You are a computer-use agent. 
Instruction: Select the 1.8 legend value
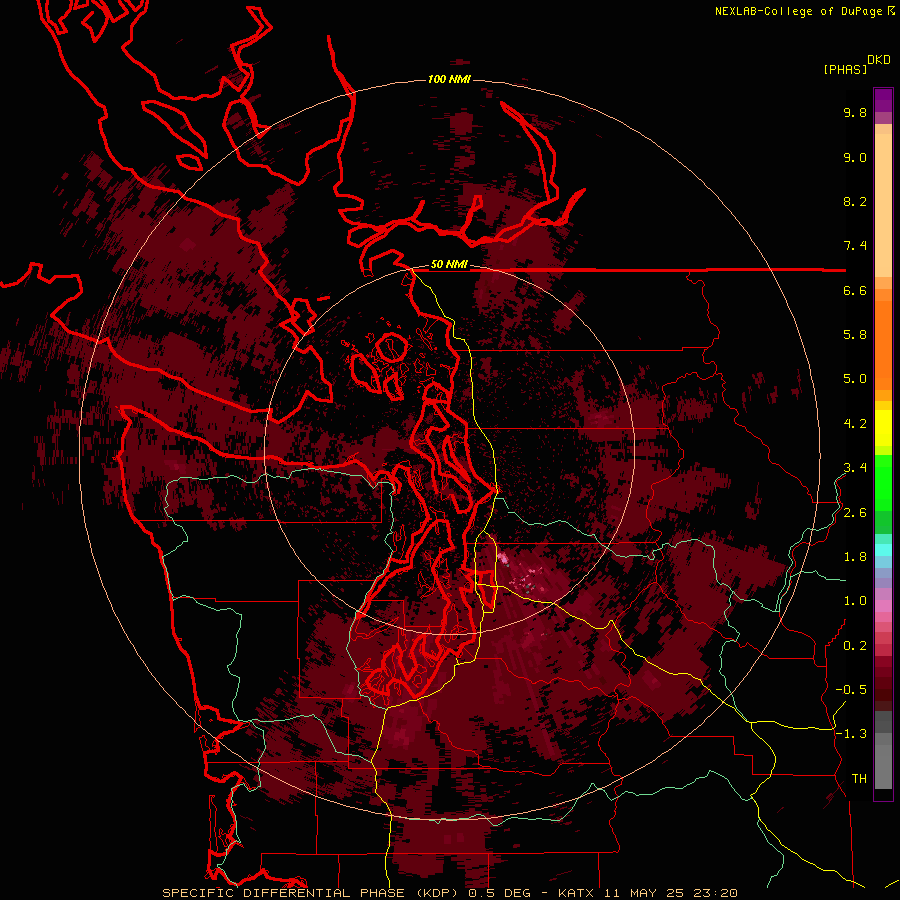point(855,557)
